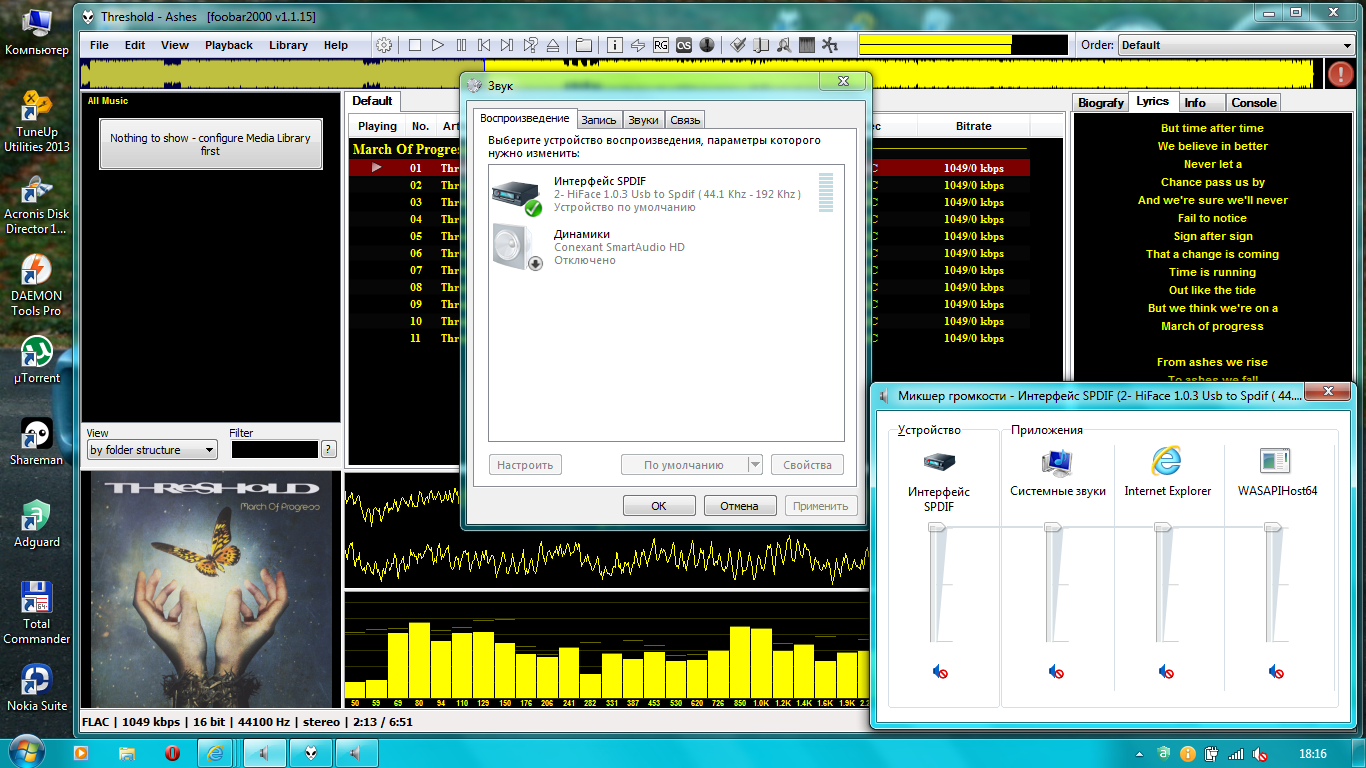Click the album cover art thumbnail
The height and width of the screenshot is (768, 1366).
click(x=211, y=589)
